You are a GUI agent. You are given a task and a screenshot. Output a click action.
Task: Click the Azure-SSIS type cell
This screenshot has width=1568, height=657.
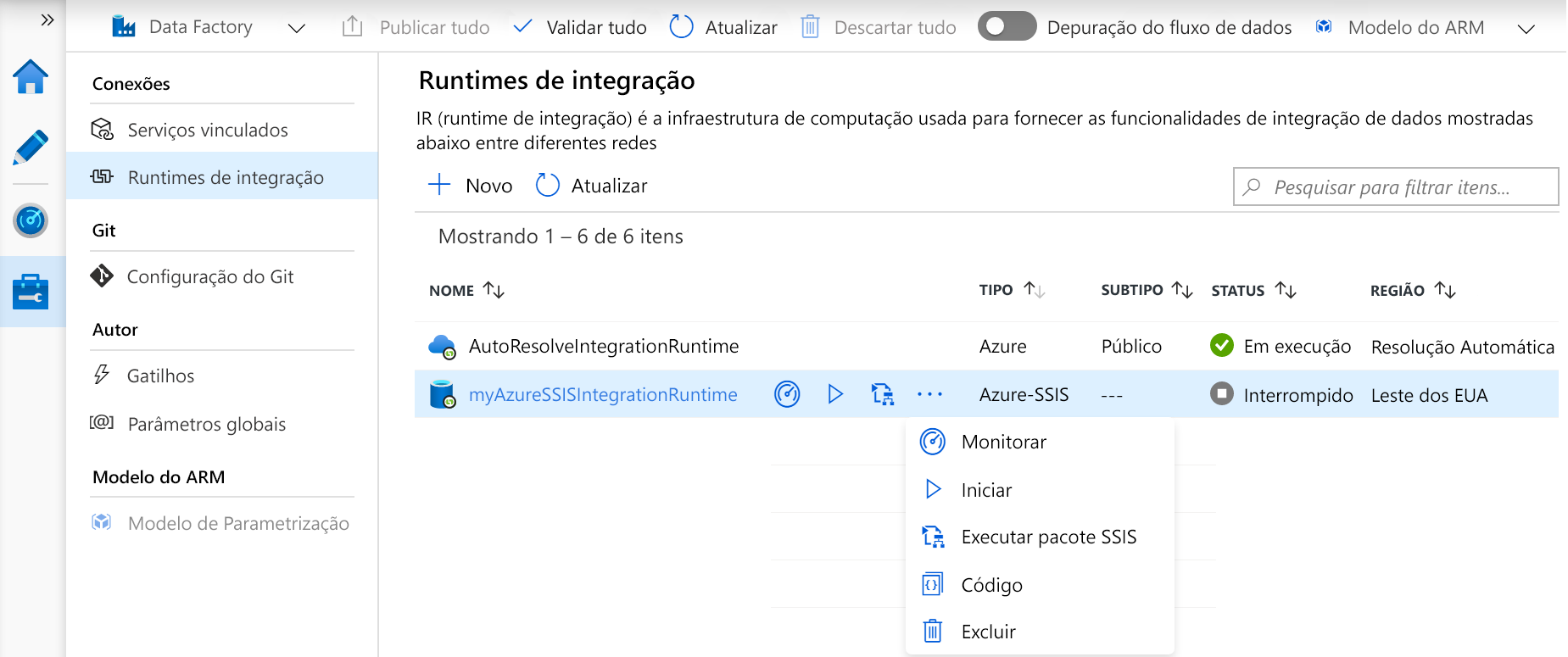[1024, 394]
